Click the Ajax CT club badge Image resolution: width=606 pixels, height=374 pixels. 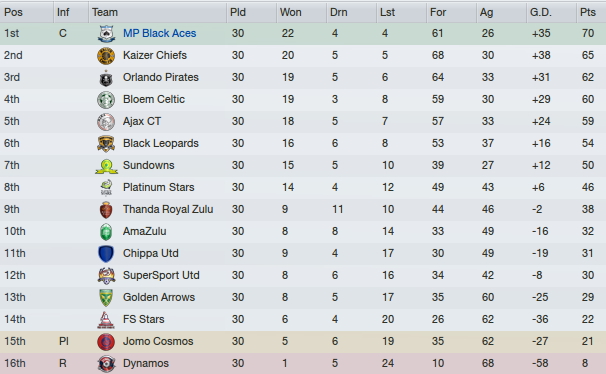coord(106,122)
